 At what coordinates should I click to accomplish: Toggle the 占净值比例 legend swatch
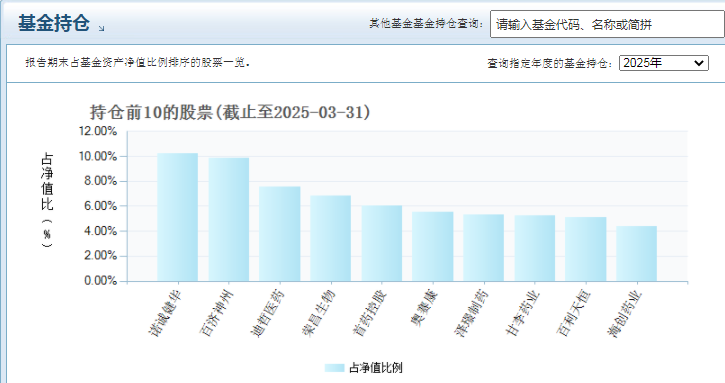tap(334, 368)
